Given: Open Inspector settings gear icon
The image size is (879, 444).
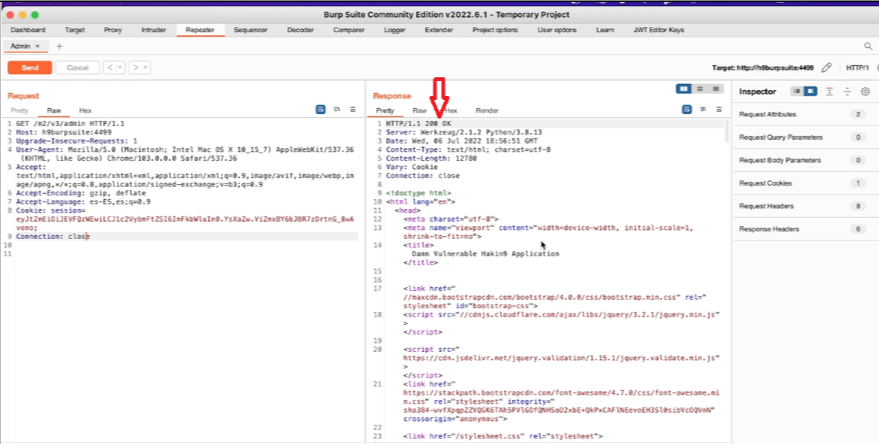Looking at the screenshot, I should click(x=865, y=91).
